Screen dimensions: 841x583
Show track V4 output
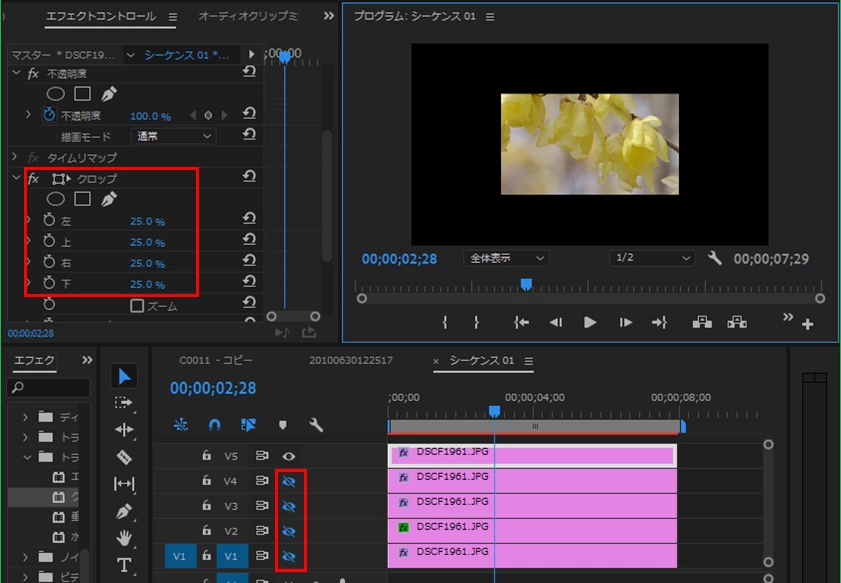pos(289,481)
